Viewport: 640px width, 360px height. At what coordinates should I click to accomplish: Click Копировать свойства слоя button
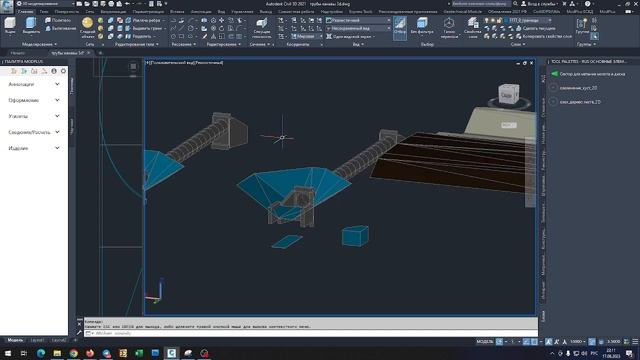pos(543,36)
